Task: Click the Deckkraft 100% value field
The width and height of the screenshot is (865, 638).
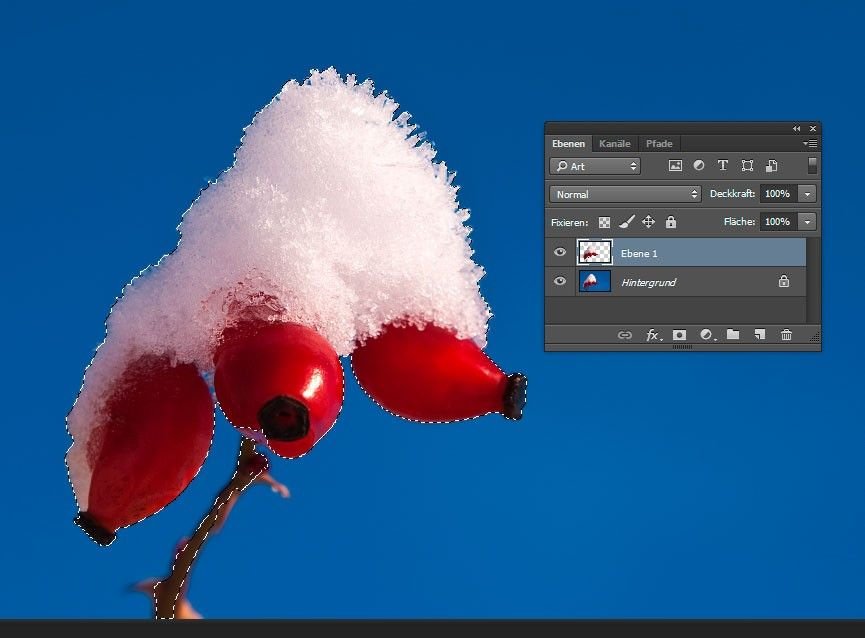Action: (778, 194)
